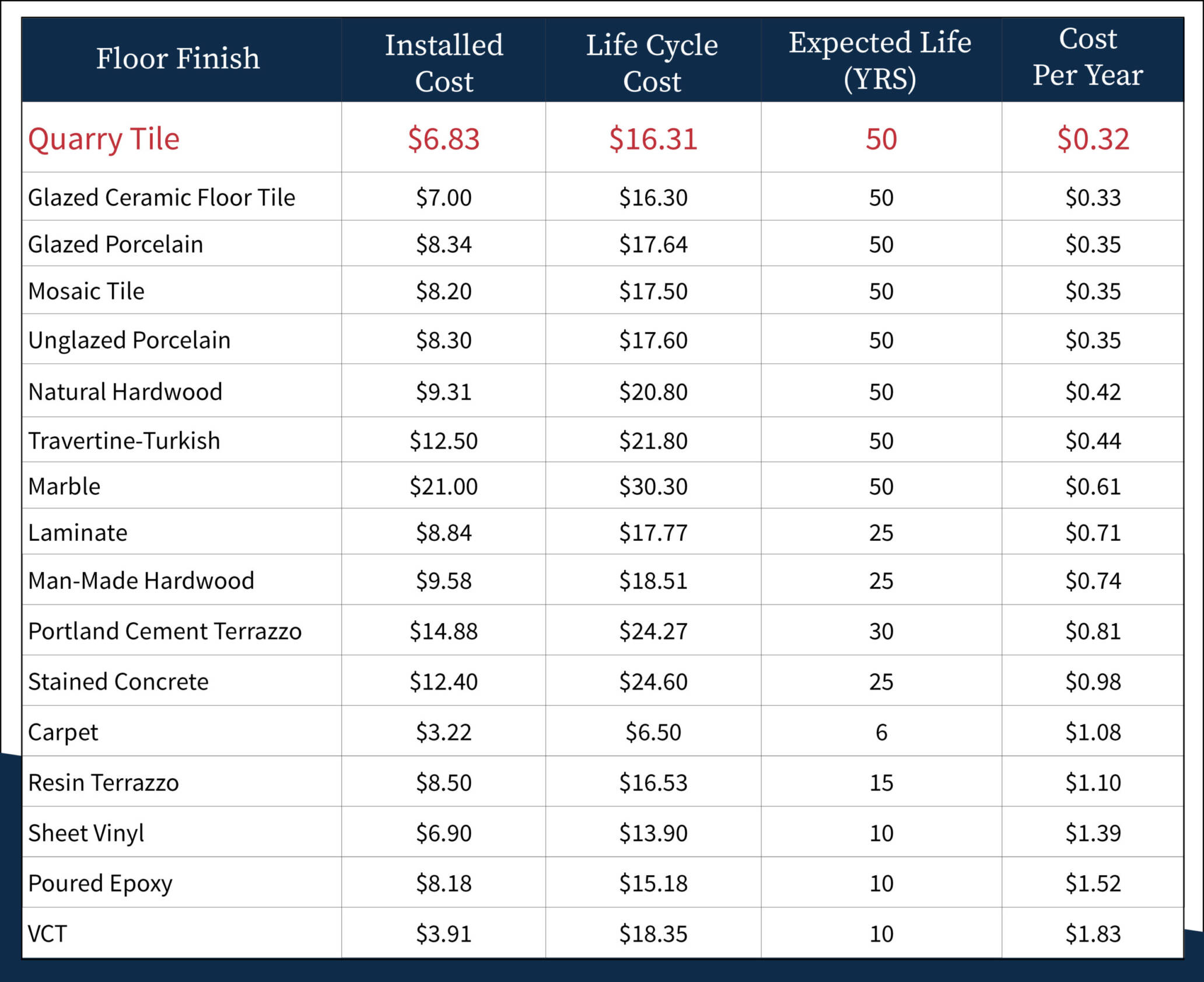The width and height of the screenshot is (1204, 982).
Task: Click the Glazed Ceramic Floor Tile label
Action: click(x=162, y=197)
